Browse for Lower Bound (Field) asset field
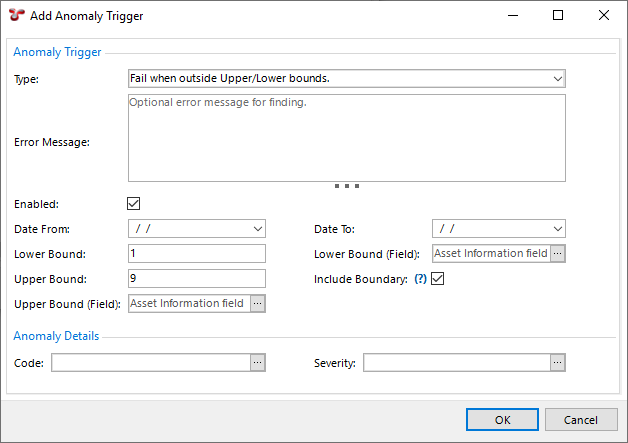 coord(558,254)
